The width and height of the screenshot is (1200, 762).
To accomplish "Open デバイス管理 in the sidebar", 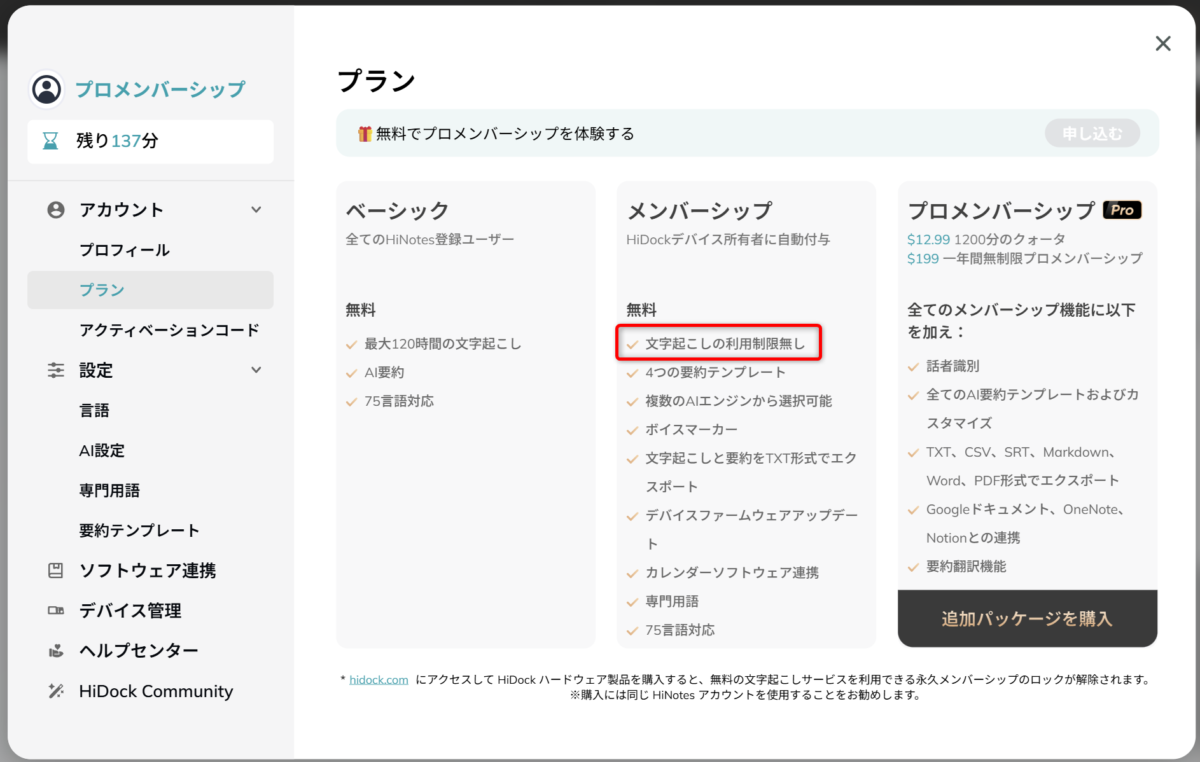I will [x=130, y=611].
